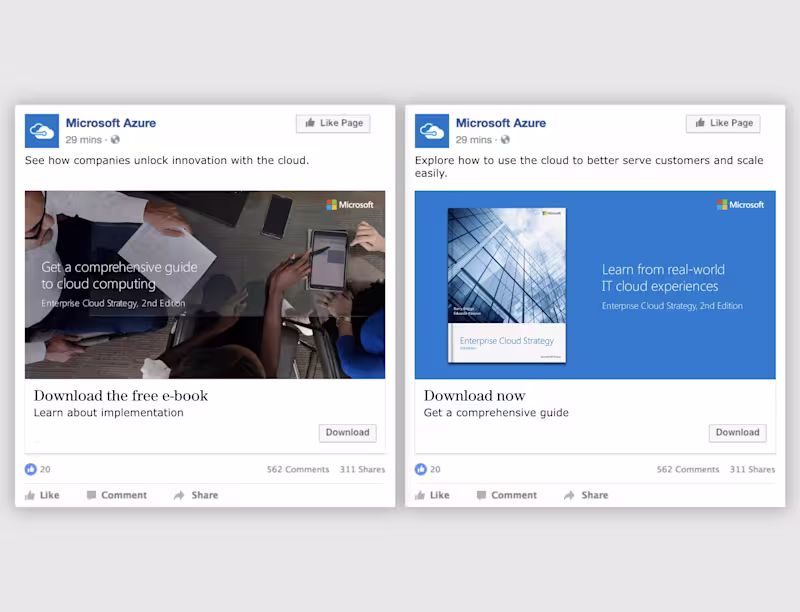Click the Microsoft logo in left ad image

point(350,205)
